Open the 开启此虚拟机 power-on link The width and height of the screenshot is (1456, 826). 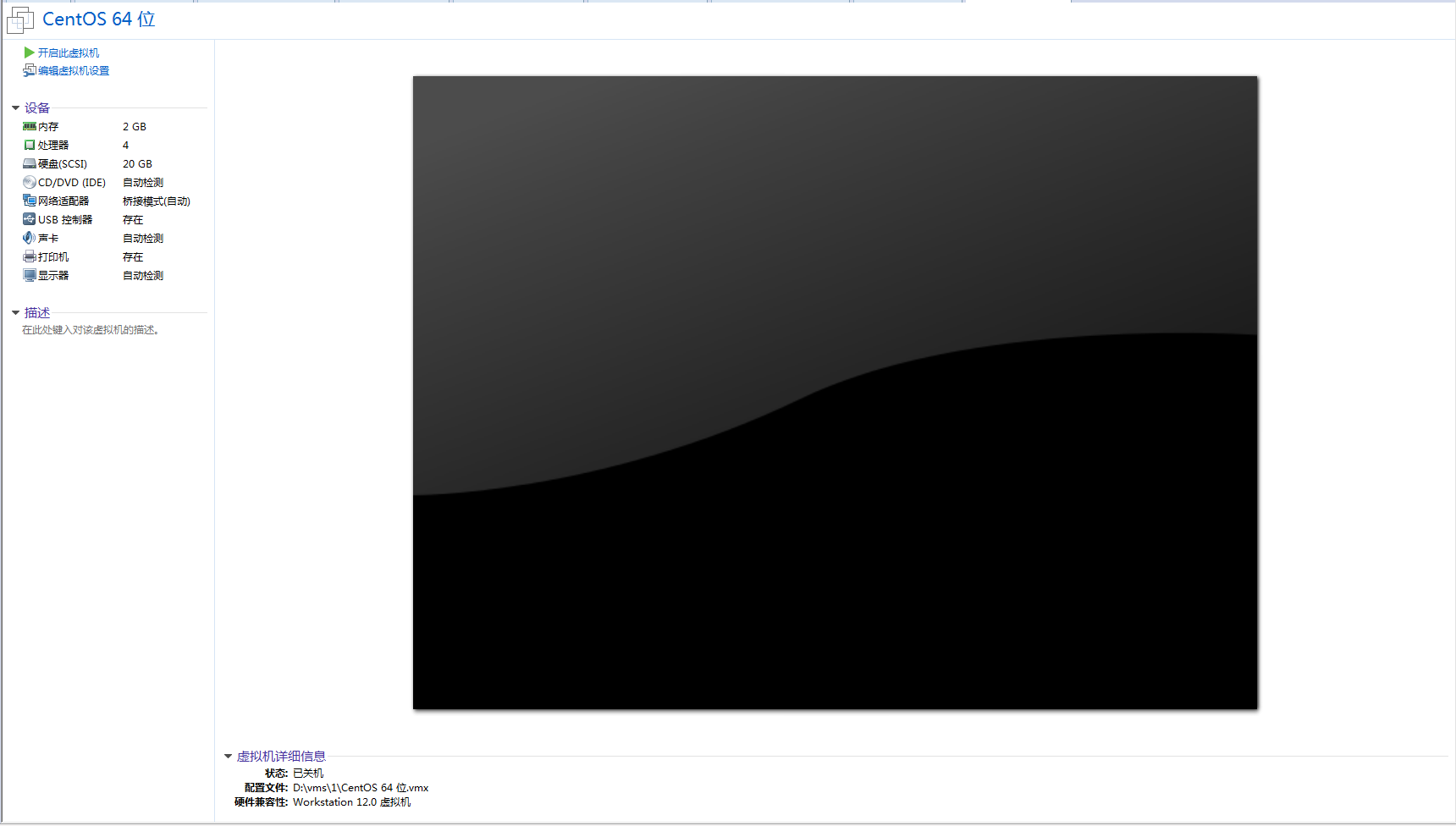coord(69,52)
